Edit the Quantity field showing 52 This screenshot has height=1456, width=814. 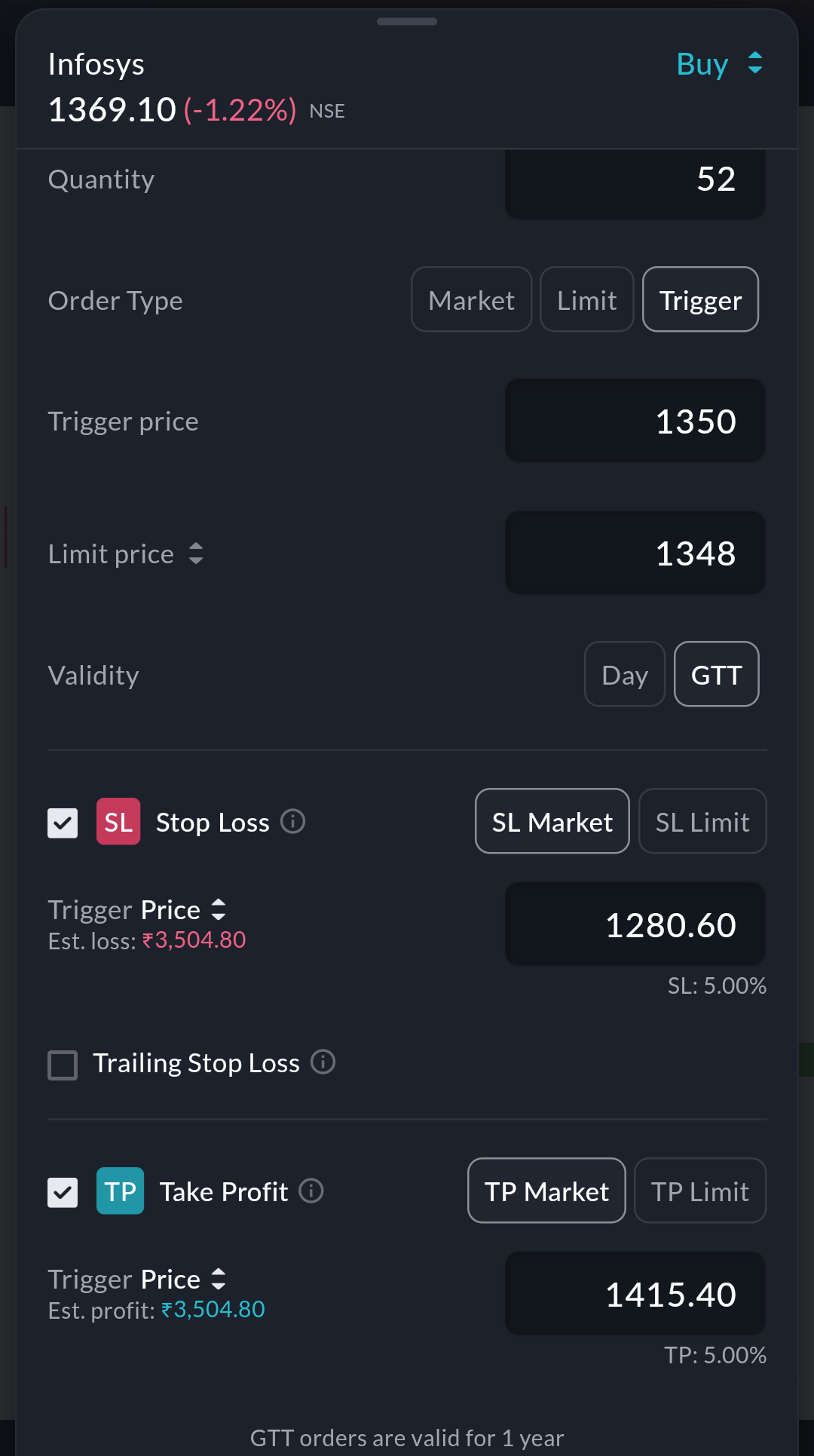pyautogui.click(x=635, y=181)
